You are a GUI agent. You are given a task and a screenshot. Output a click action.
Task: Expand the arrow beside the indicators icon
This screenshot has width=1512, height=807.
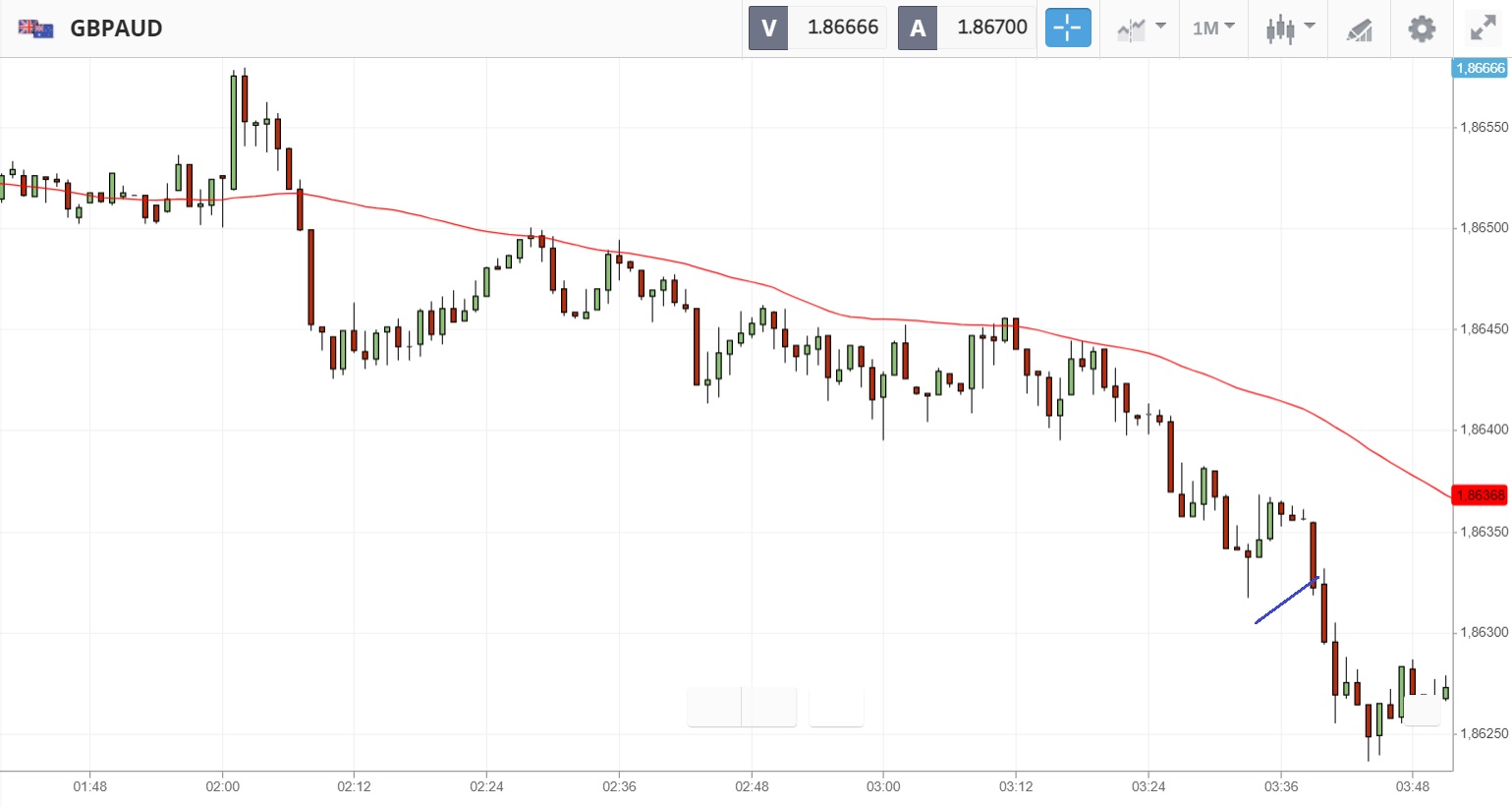(1160, 27)
